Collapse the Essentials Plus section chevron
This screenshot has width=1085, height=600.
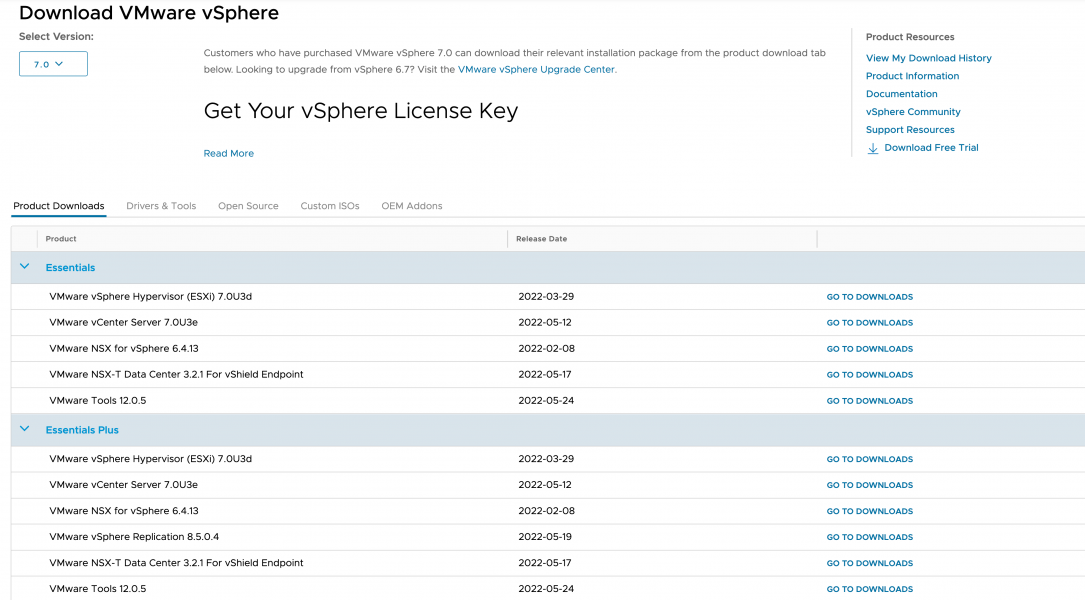click(x=25, y=429)
